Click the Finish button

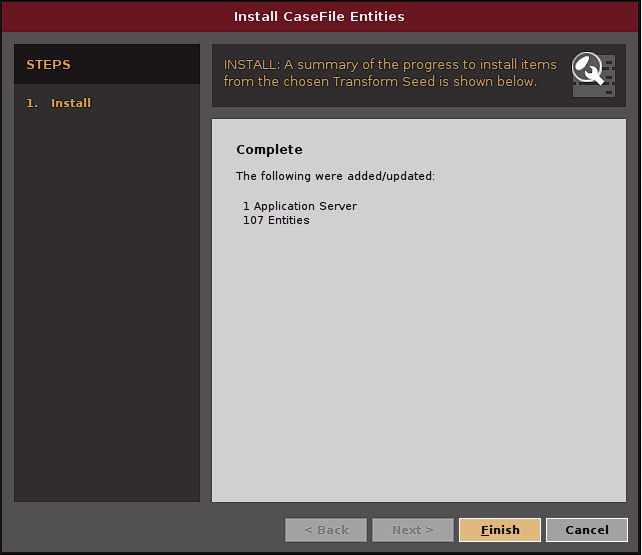click(x=499, y=530)
